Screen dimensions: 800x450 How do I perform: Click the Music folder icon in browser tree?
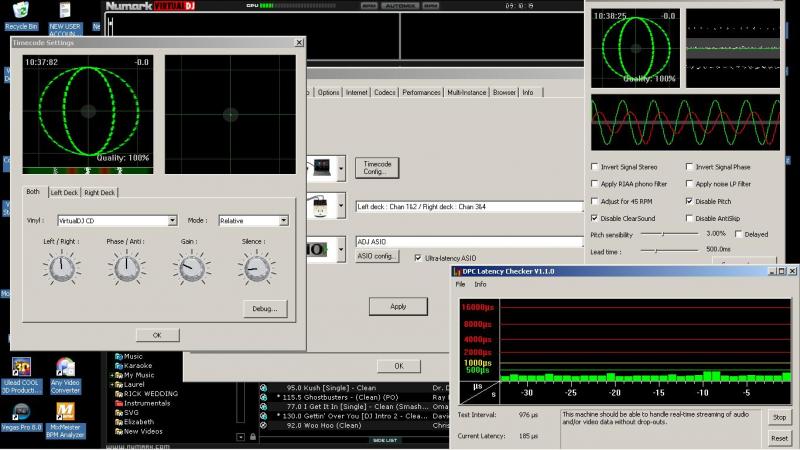[x=119, y=357]
